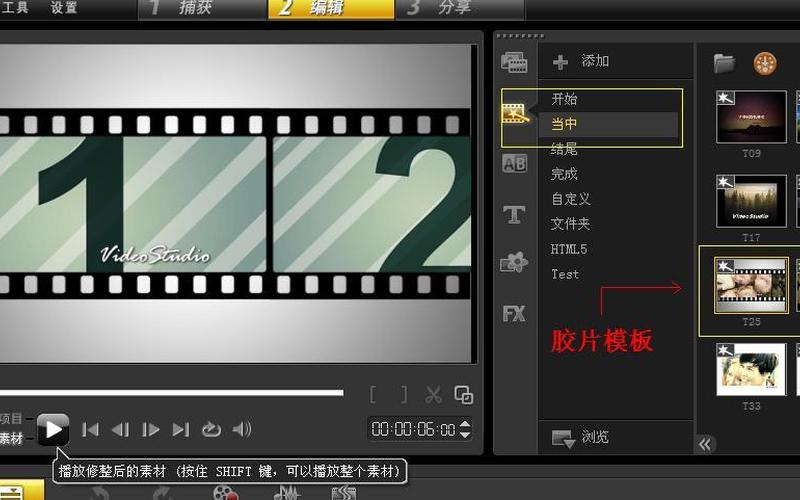Click the 添加 plus button
Viewport: 800px width, 500px height.
(x=560, y=62)
